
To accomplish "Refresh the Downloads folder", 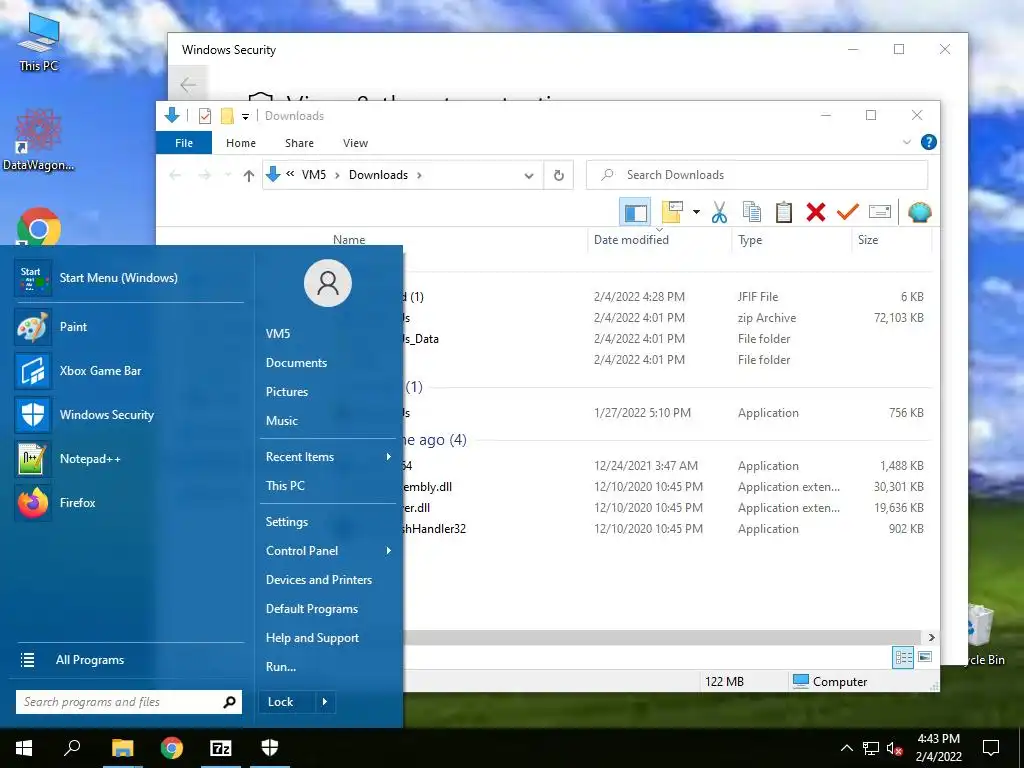I will coord(558,175).
